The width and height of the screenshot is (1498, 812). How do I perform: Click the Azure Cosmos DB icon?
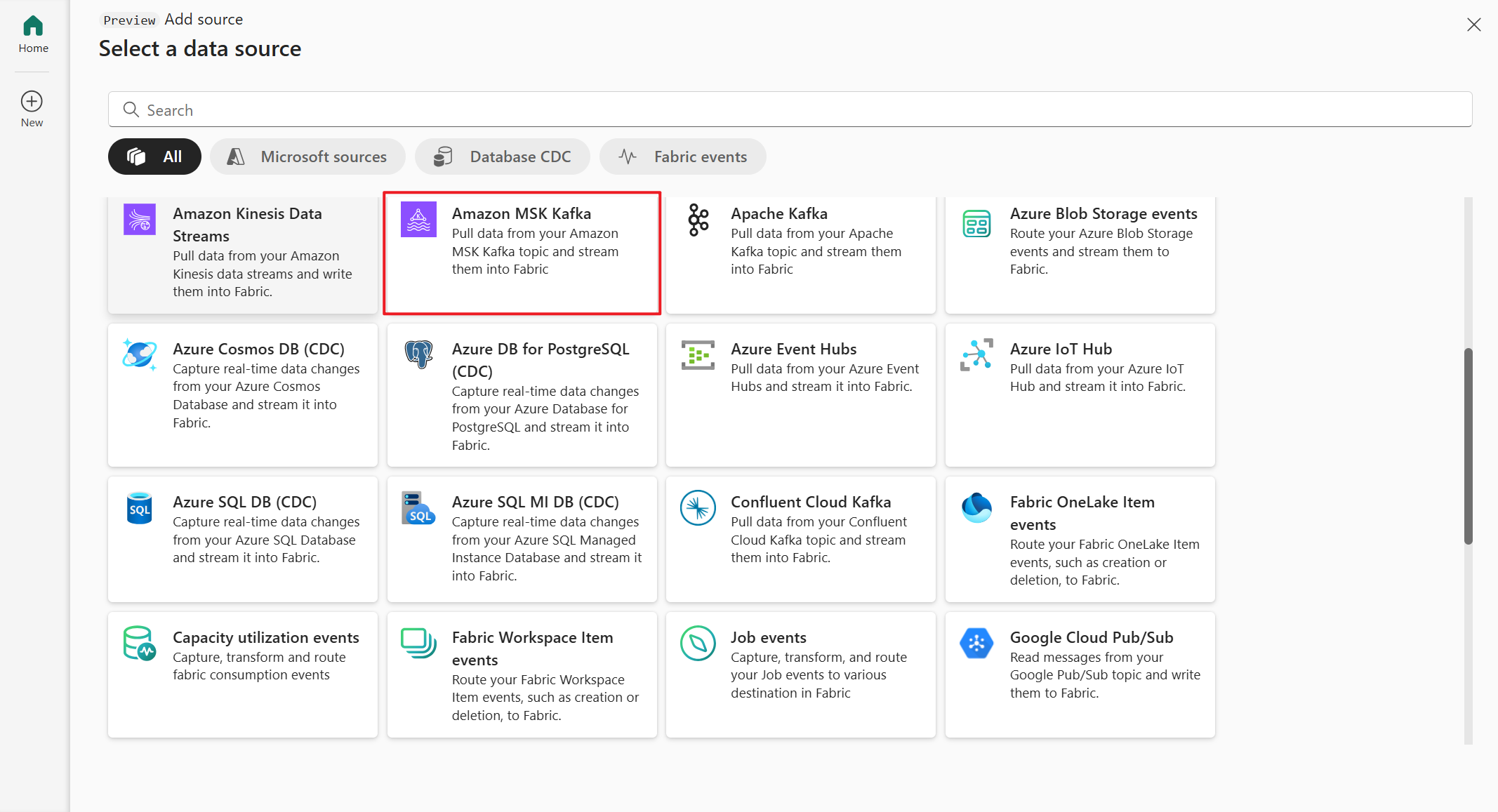(140, 354)
